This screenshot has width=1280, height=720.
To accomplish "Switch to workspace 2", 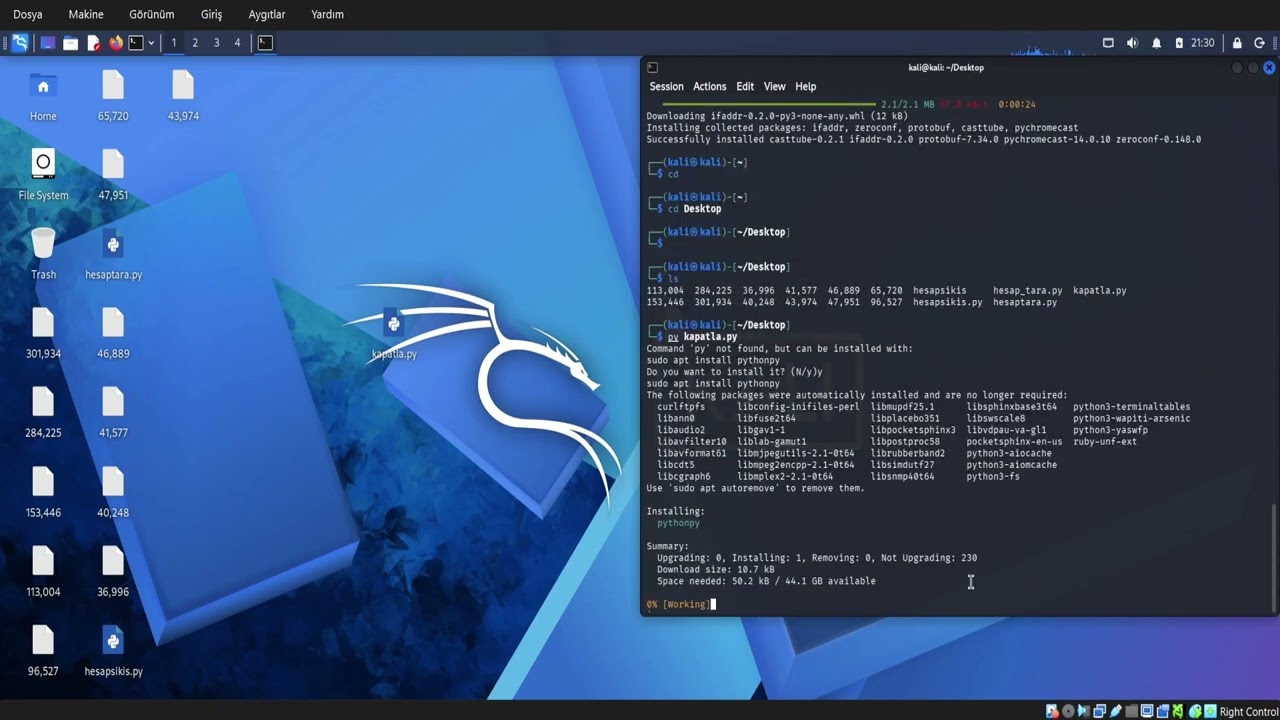I will click(195, 43).
